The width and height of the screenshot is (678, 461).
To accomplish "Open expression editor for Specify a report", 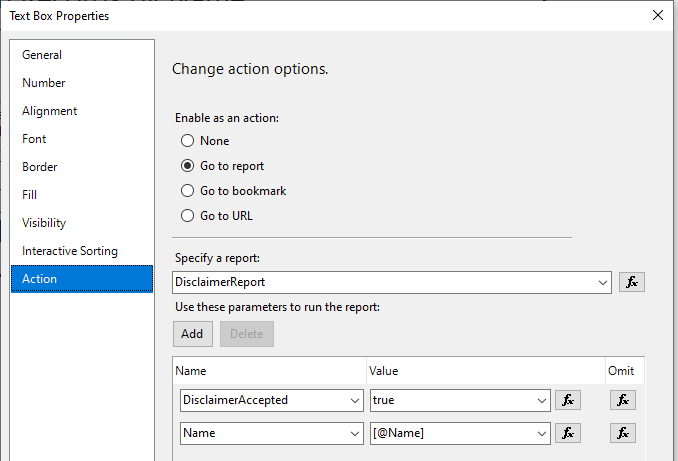I will click(632, 282).
